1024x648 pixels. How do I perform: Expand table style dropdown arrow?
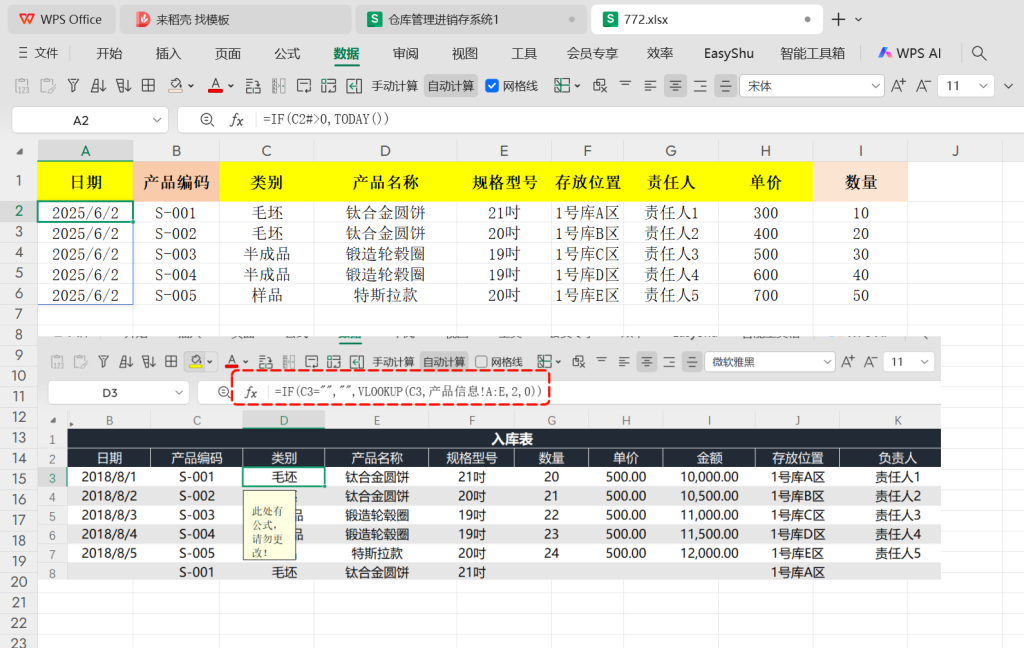[577, 86]
